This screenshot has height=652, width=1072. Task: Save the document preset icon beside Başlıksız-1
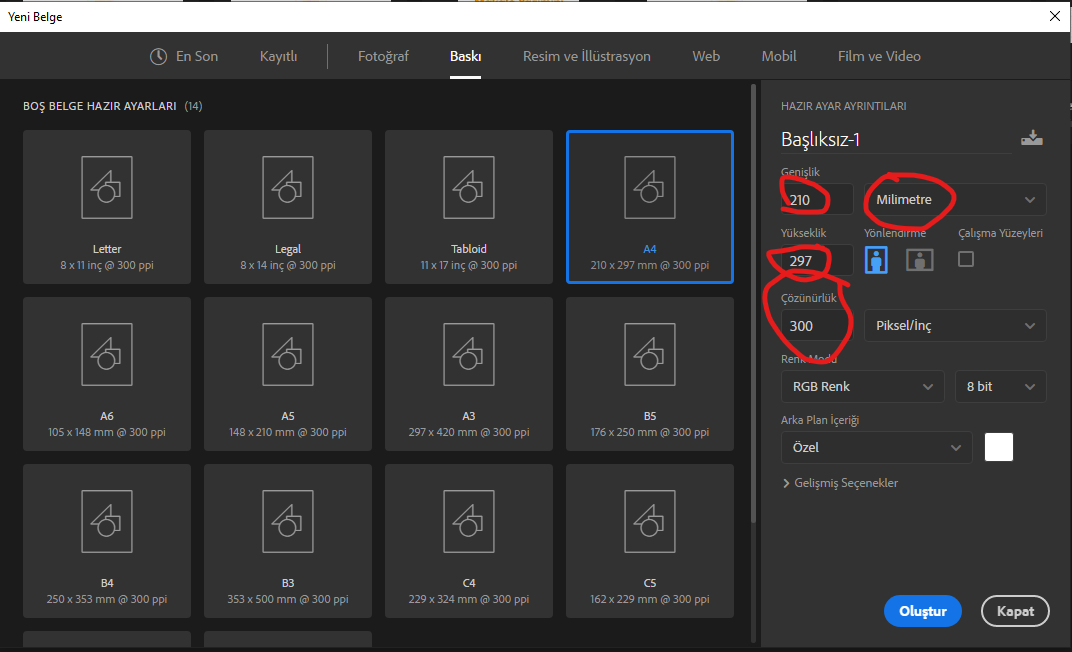(1032, 138)
